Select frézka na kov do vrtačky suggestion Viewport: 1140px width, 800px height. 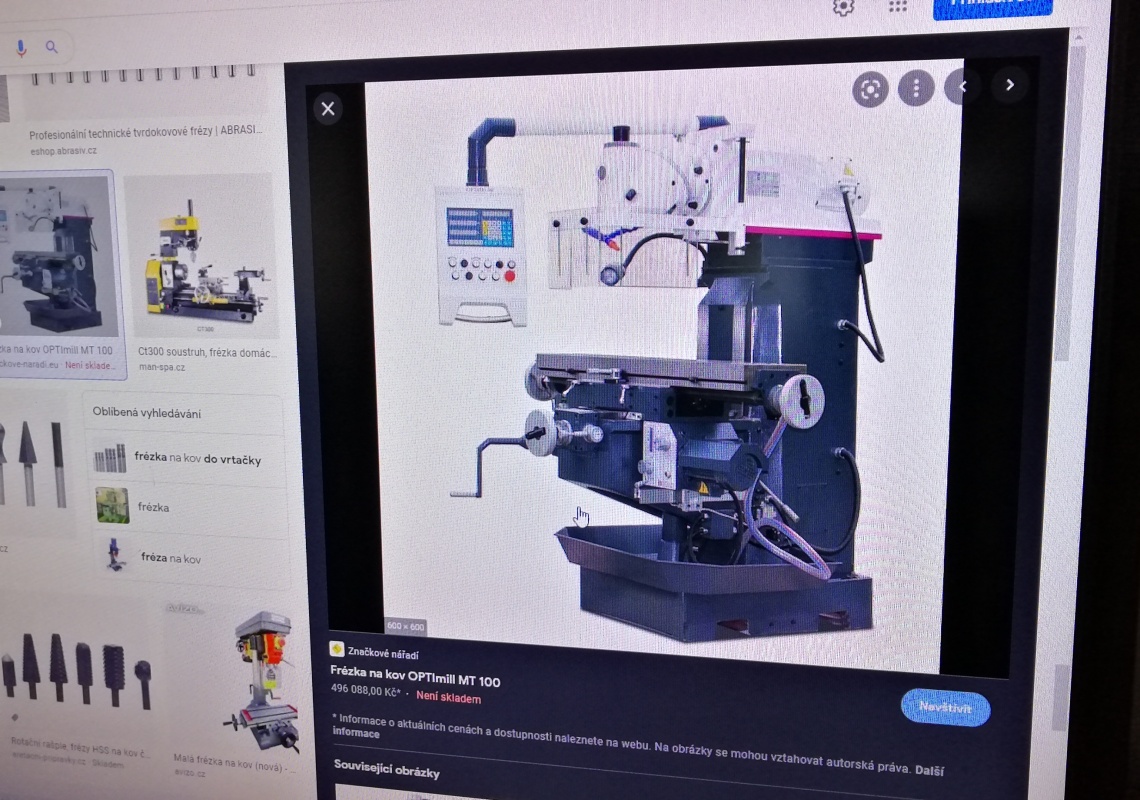(186, 459)
